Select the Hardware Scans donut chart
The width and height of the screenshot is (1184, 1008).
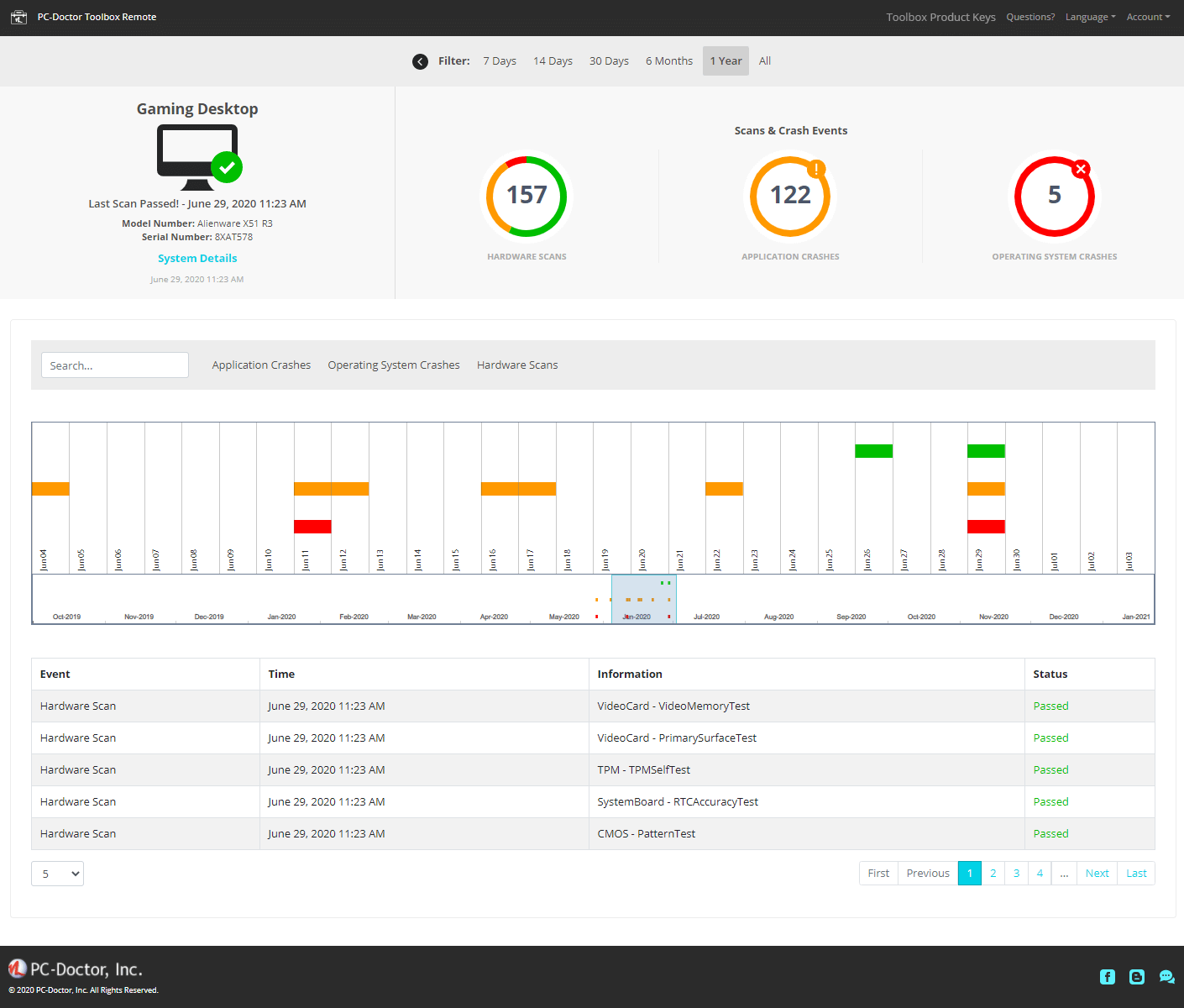(527, 196)
